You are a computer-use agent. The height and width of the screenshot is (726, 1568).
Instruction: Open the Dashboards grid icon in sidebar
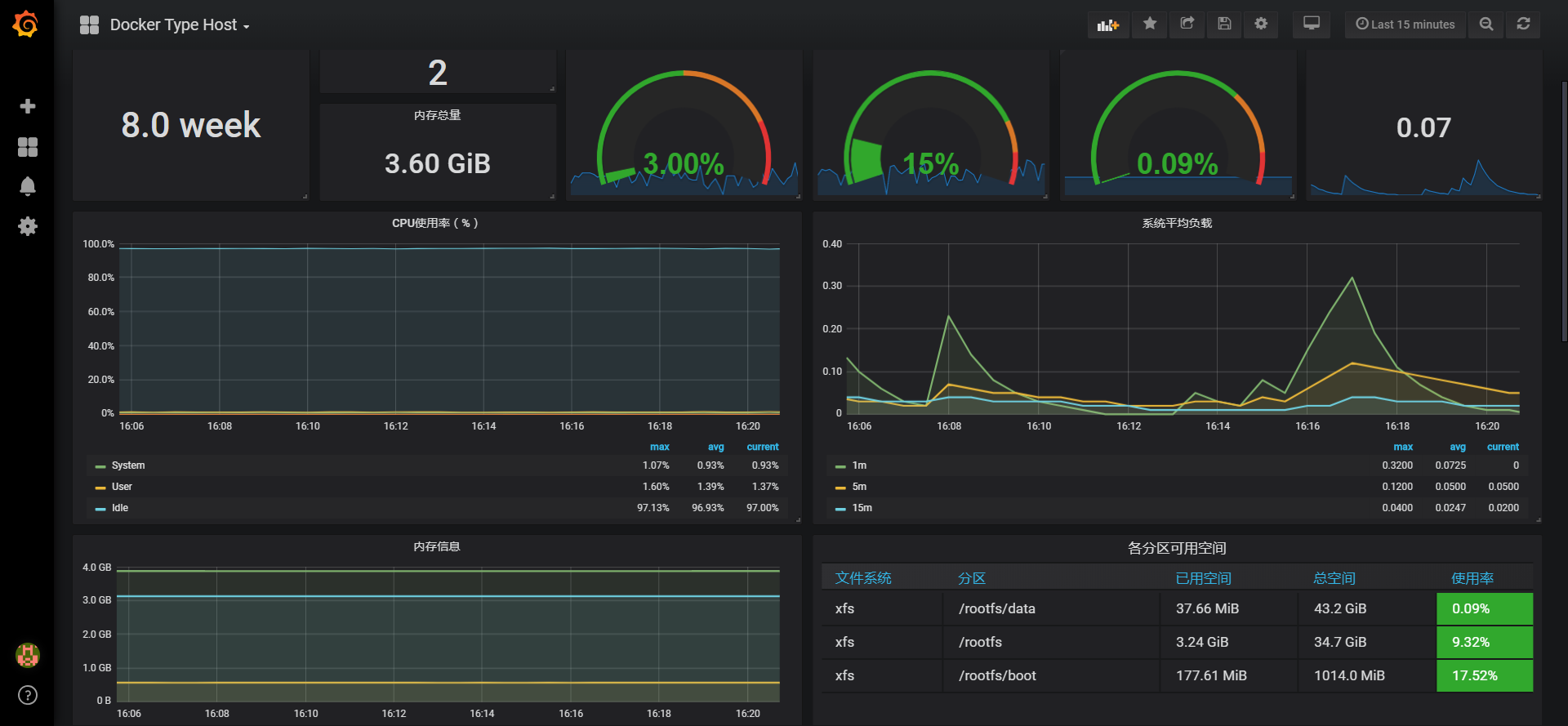pos(27,146)
